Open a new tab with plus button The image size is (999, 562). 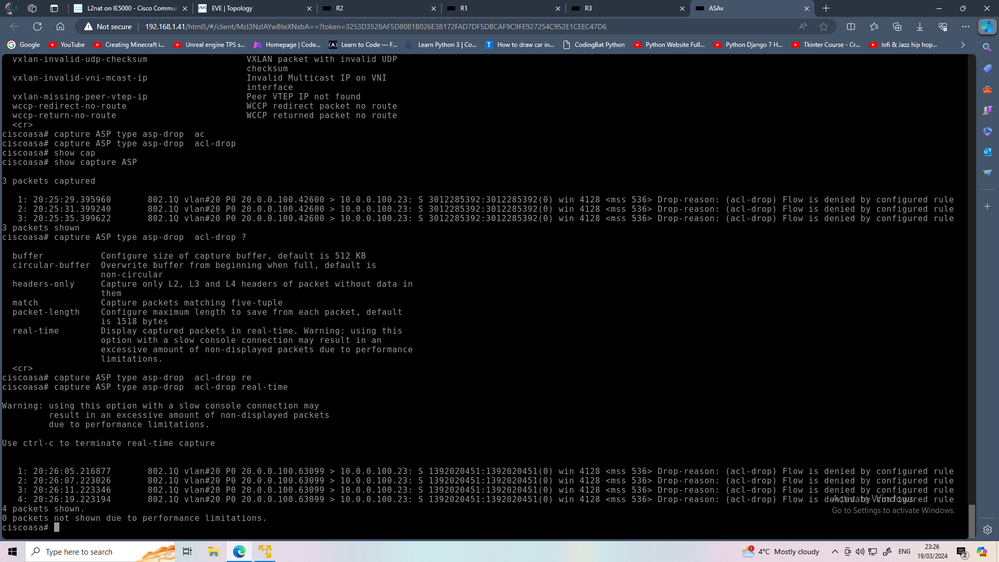(826, 8)
